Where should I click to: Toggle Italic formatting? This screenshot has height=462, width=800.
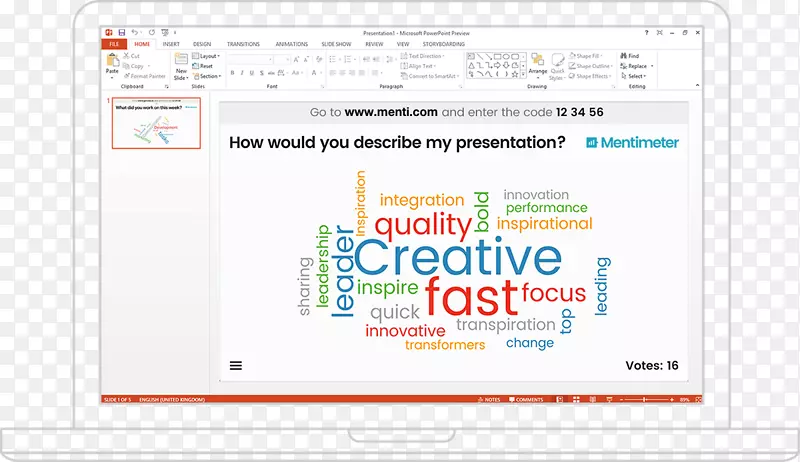coord(242,73)
